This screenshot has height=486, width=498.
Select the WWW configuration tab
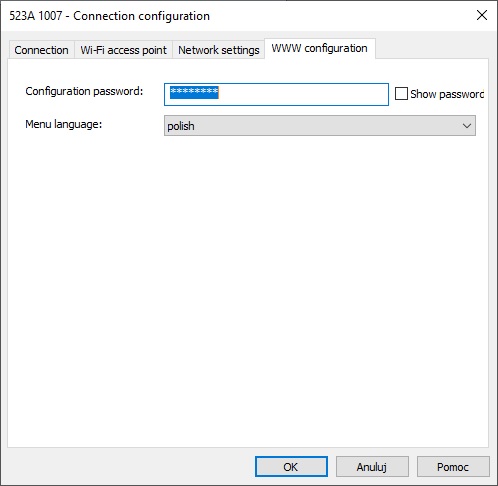pos(320,48)
